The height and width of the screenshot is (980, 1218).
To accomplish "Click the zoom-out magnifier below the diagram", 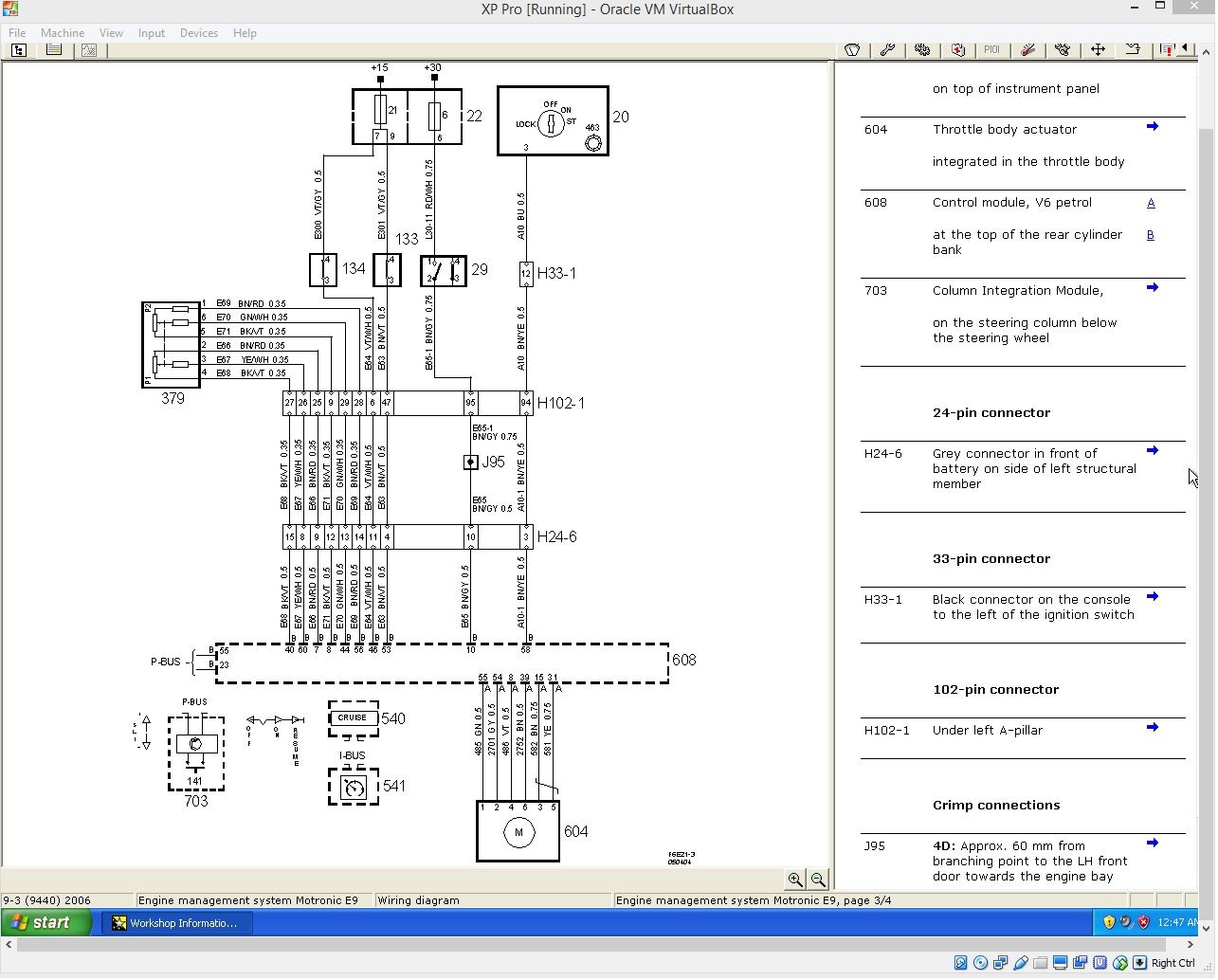I will pos(816,880).
